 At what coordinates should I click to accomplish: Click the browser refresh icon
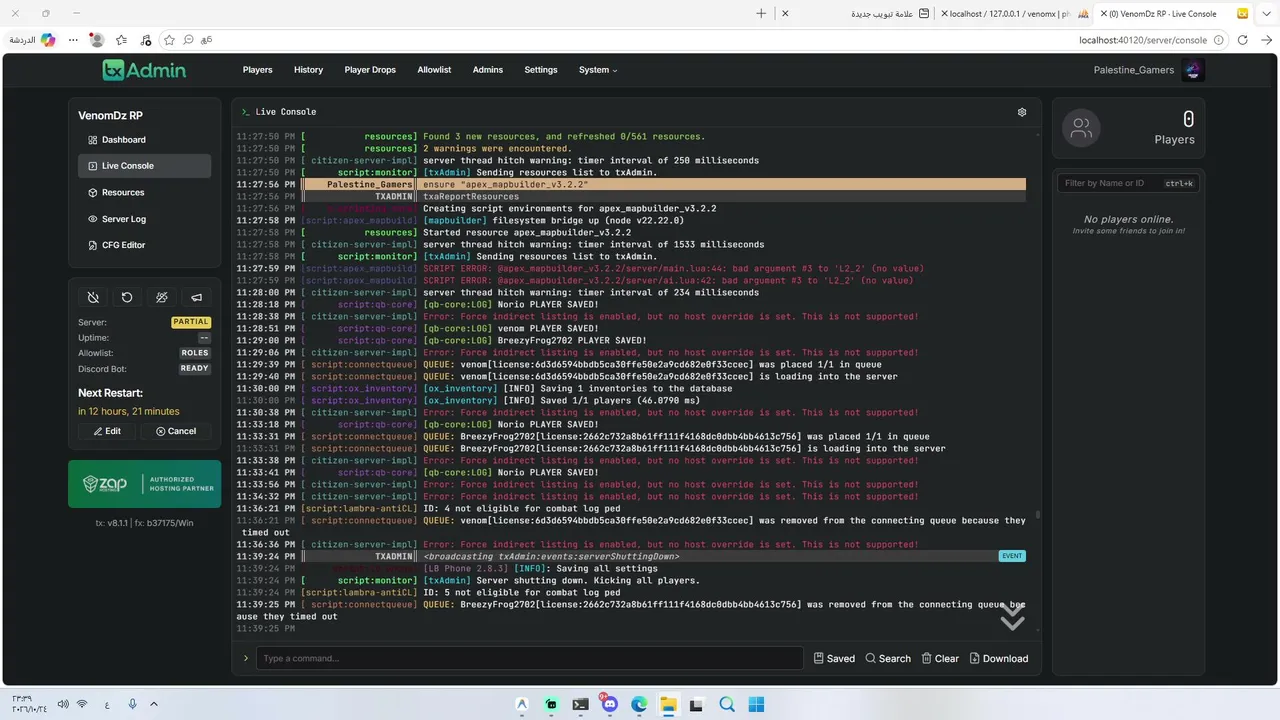click(x=1242, y=40)
